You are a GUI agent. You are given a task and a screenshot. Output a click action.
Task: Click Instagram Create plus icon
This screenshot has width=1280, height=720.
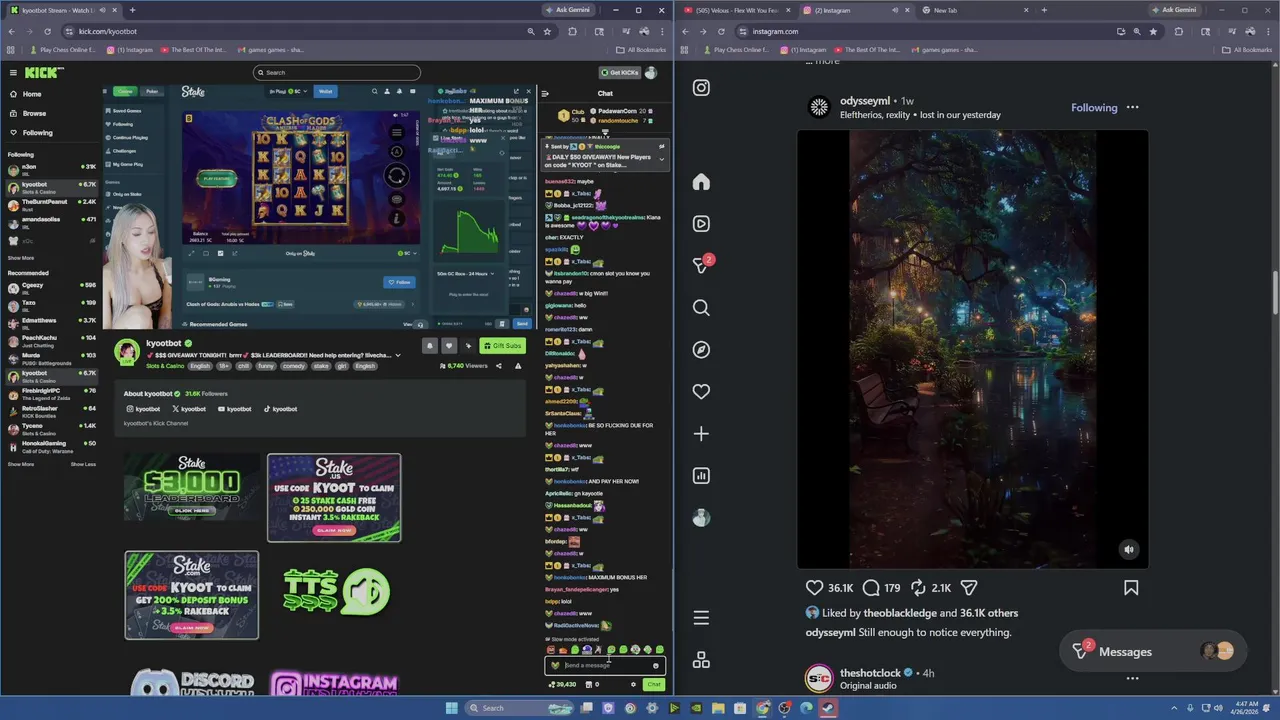[x=701, y=434]
